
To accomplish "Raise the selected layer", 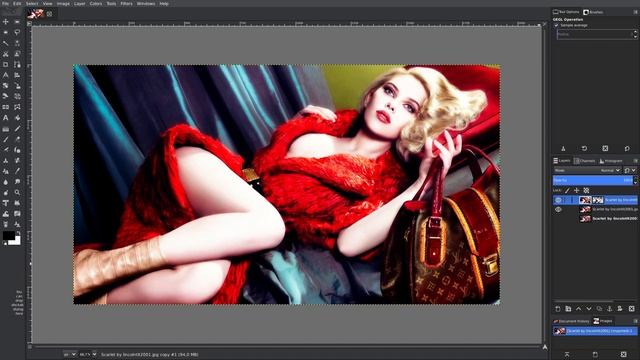I will [578, 309].
